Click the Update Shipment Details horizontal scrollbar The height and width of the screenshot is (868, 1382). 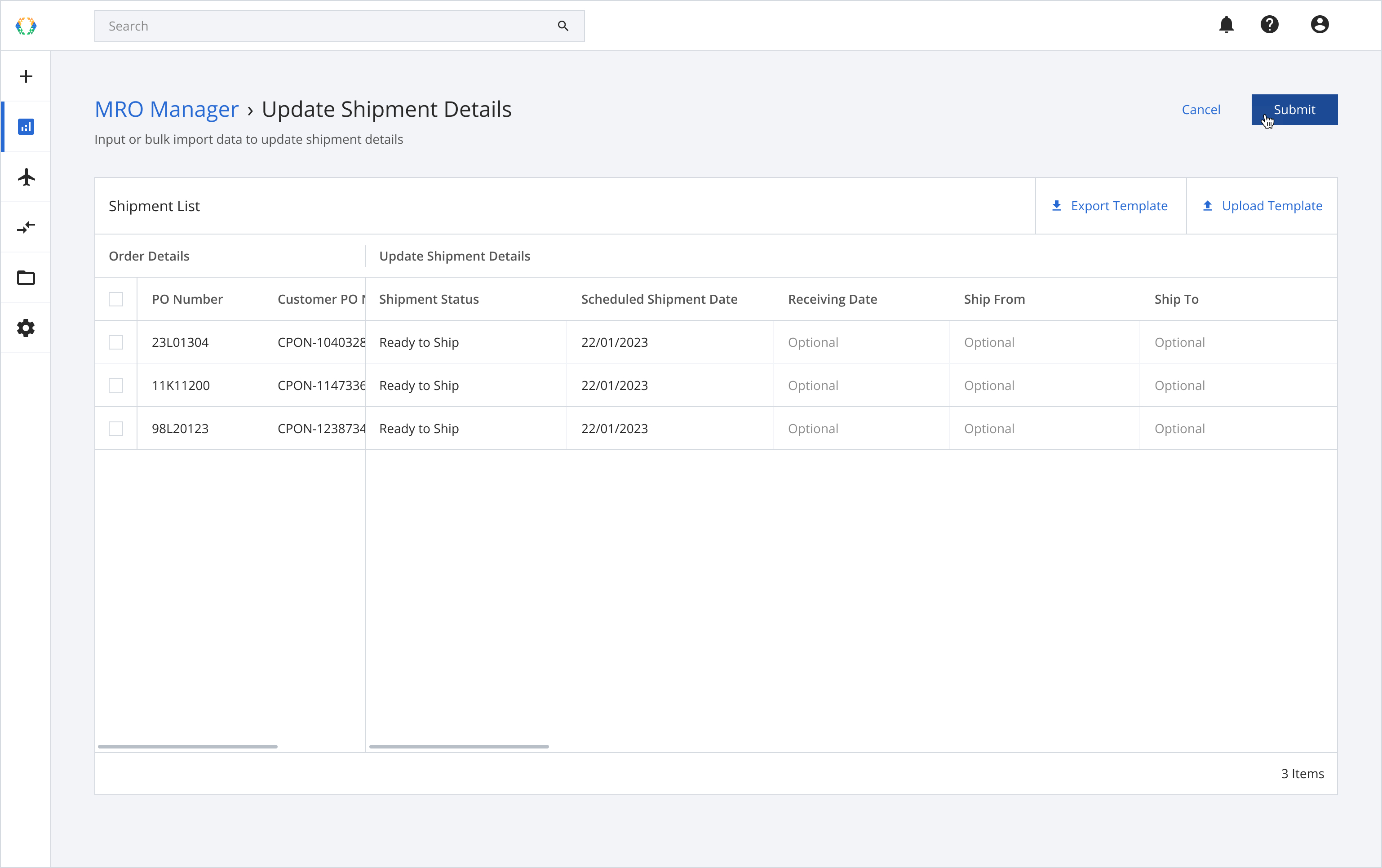(x=459, y=746)
